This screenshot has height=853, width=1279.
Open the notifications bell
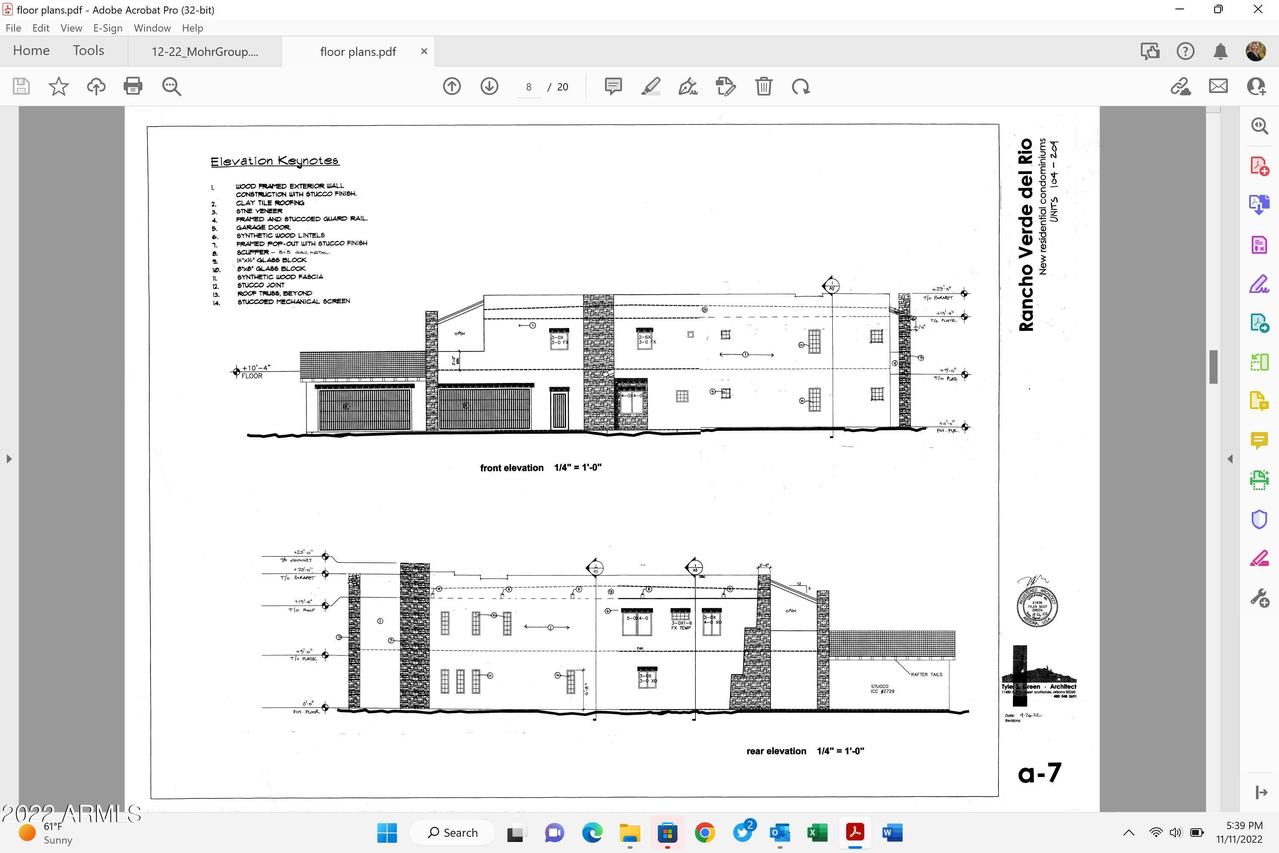1220,51
